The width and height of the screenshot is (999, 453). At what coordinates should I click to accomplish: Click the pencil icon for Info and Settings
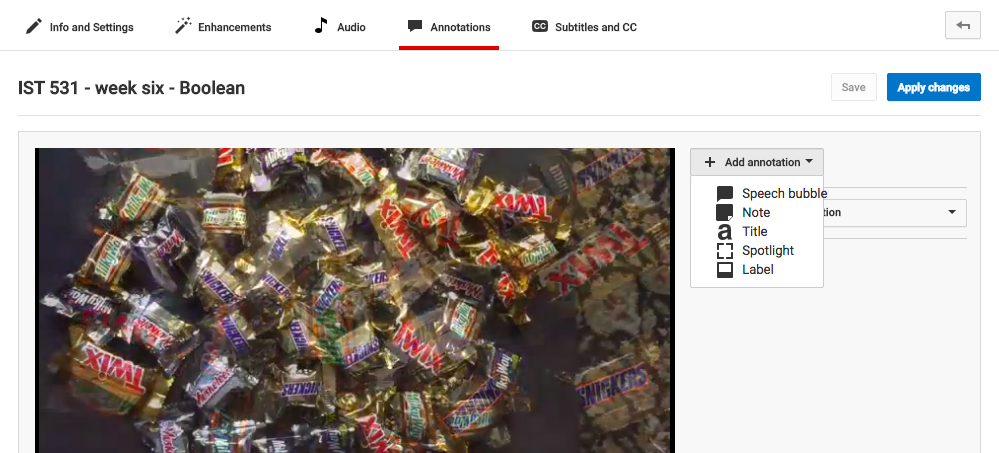(34, 27)
